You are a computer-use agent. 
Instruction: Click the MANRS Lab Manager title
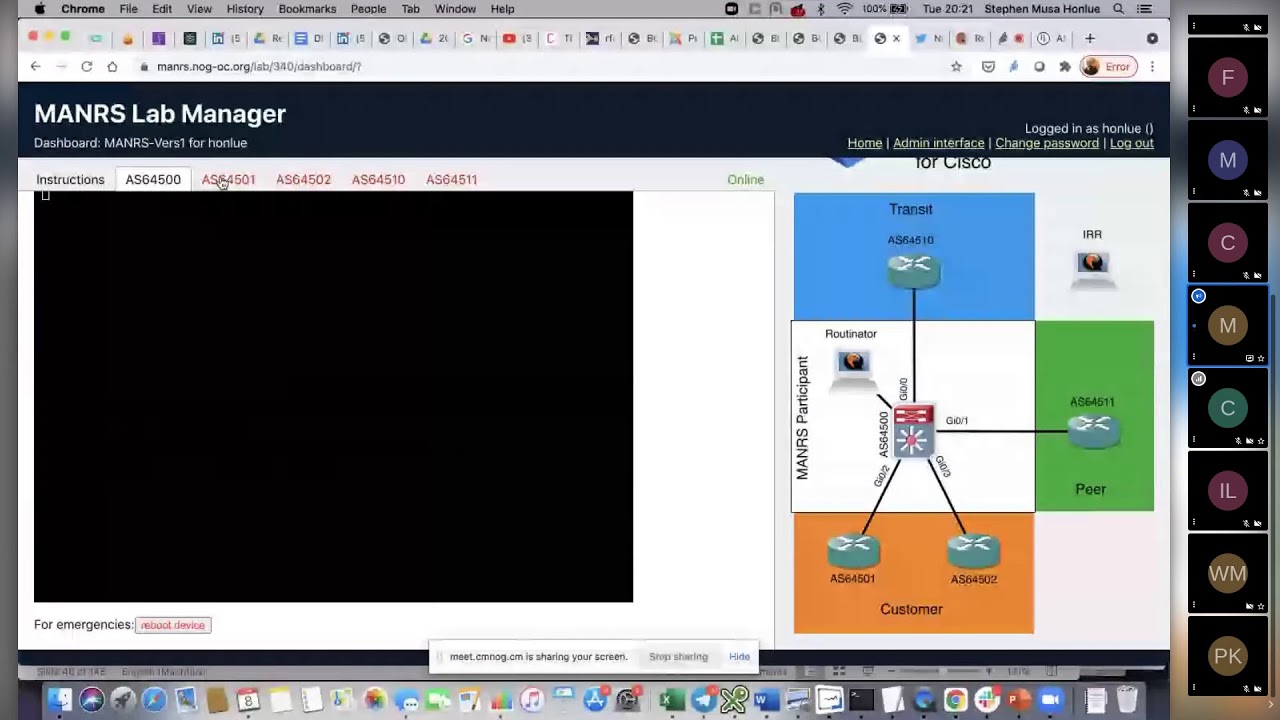pos(160,114)
